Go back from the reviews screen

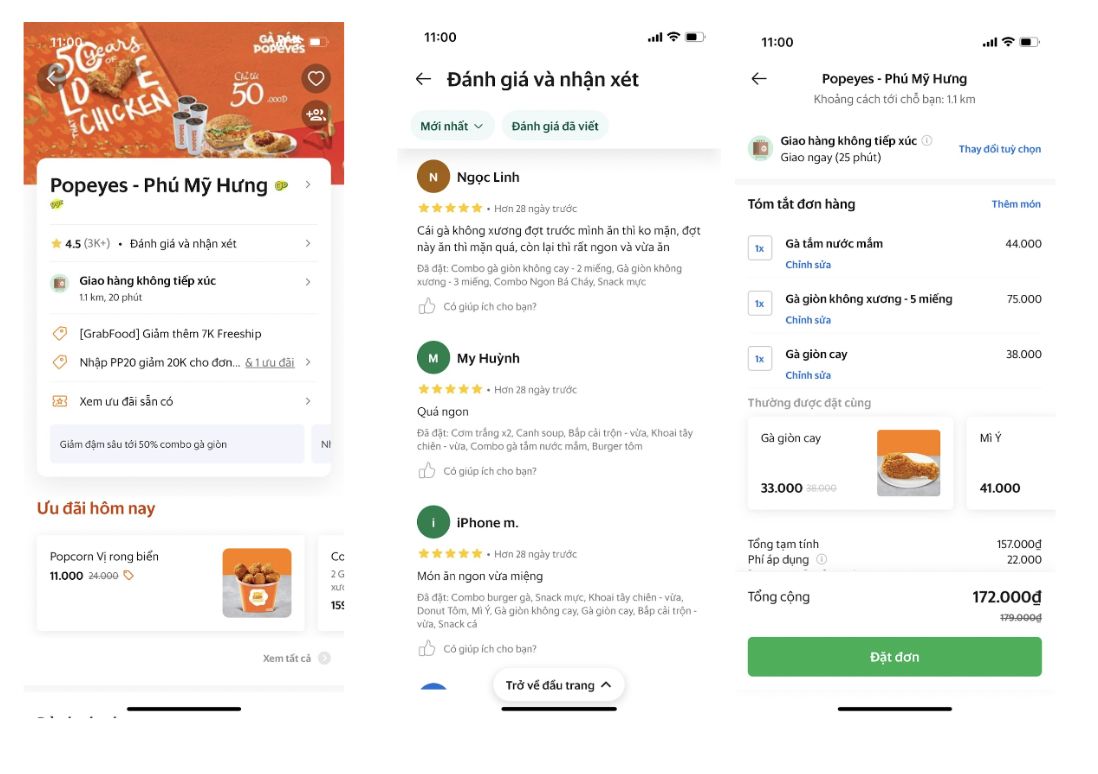coord(423,79)
